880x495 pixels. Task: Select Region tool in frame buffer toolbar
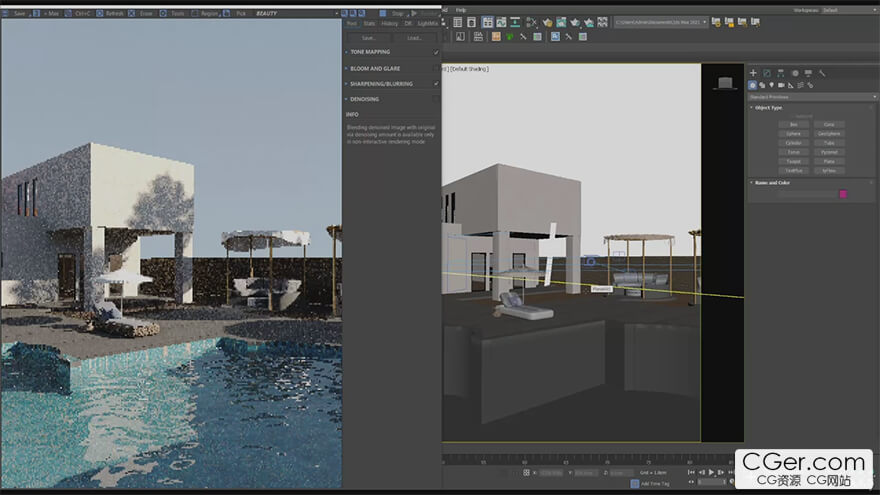click(205, 13)
